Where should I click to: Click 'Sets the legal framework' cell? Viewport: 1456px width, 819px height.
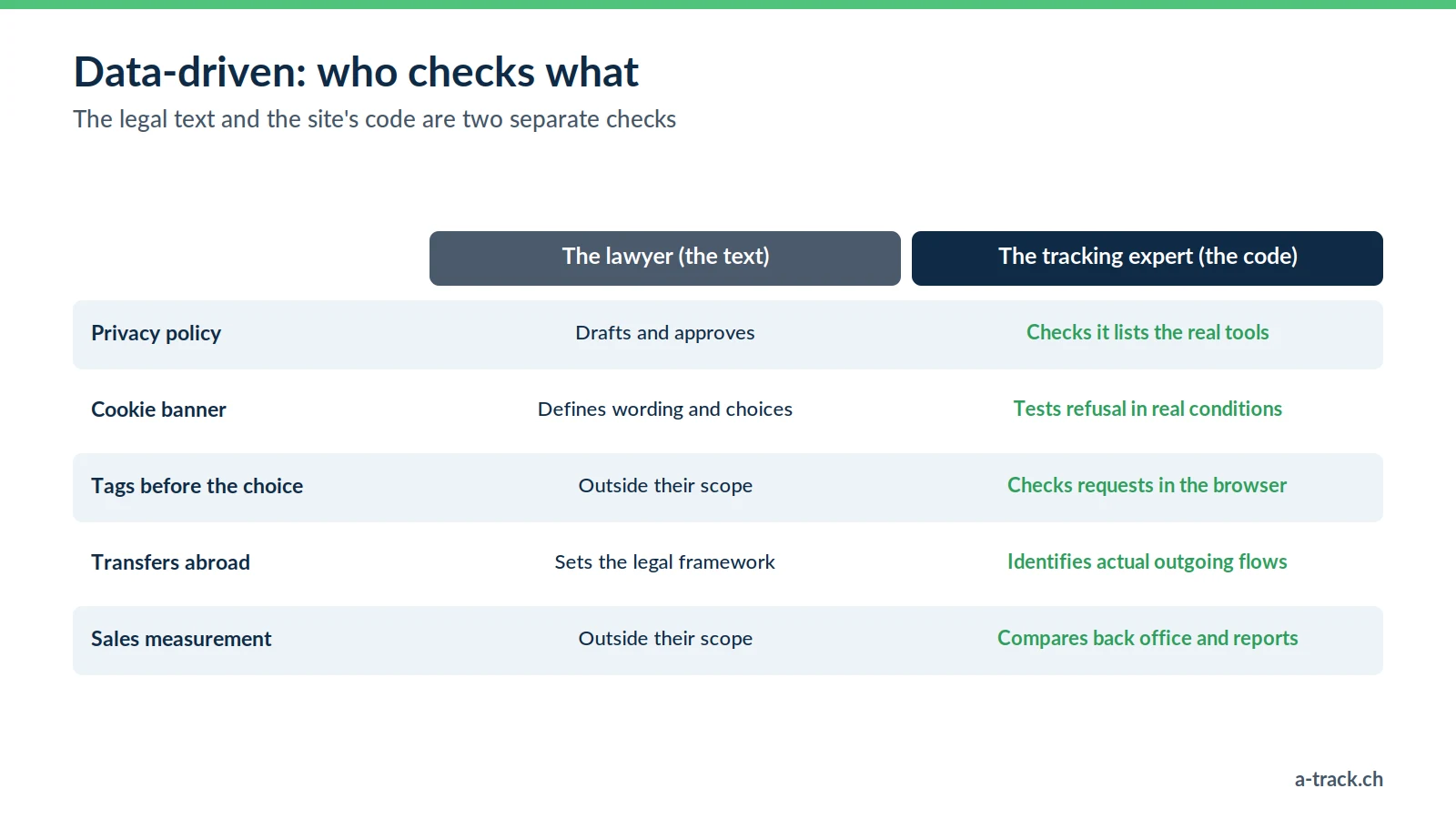(665, 562)
